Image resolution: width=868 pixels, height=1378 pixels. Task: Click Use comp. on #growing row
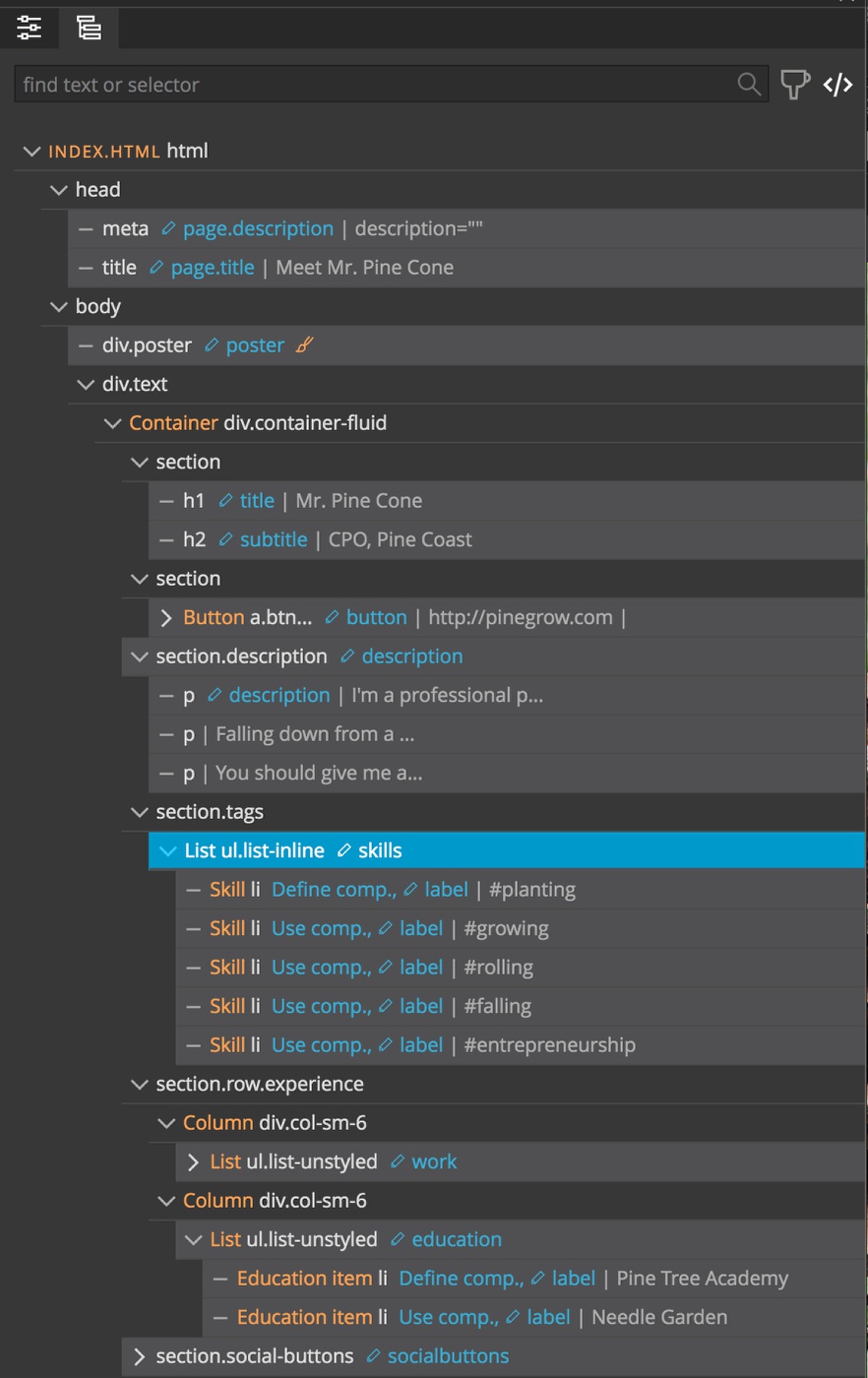(321, 928)
